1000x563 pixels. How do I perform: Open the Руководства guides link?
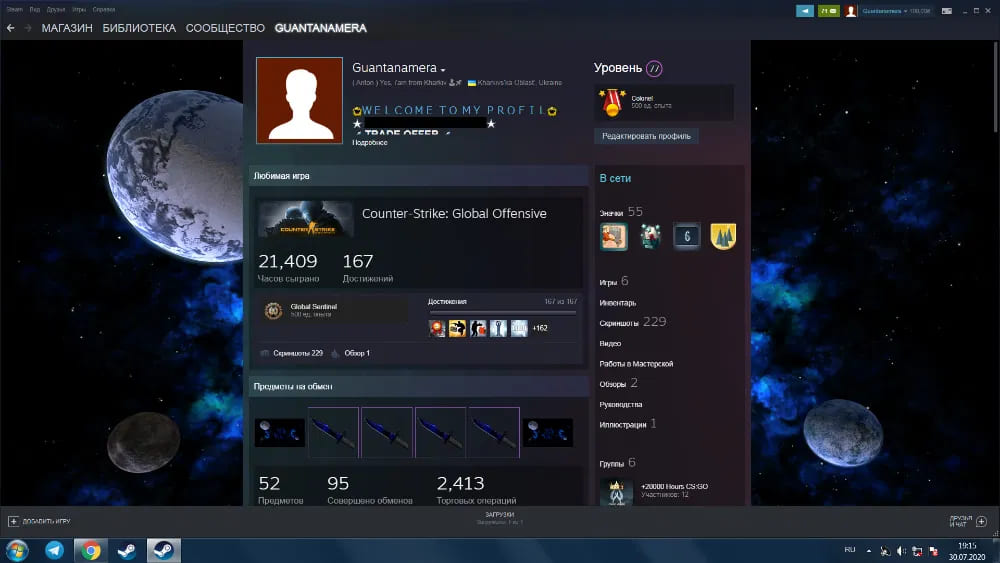tap(621, 405)
